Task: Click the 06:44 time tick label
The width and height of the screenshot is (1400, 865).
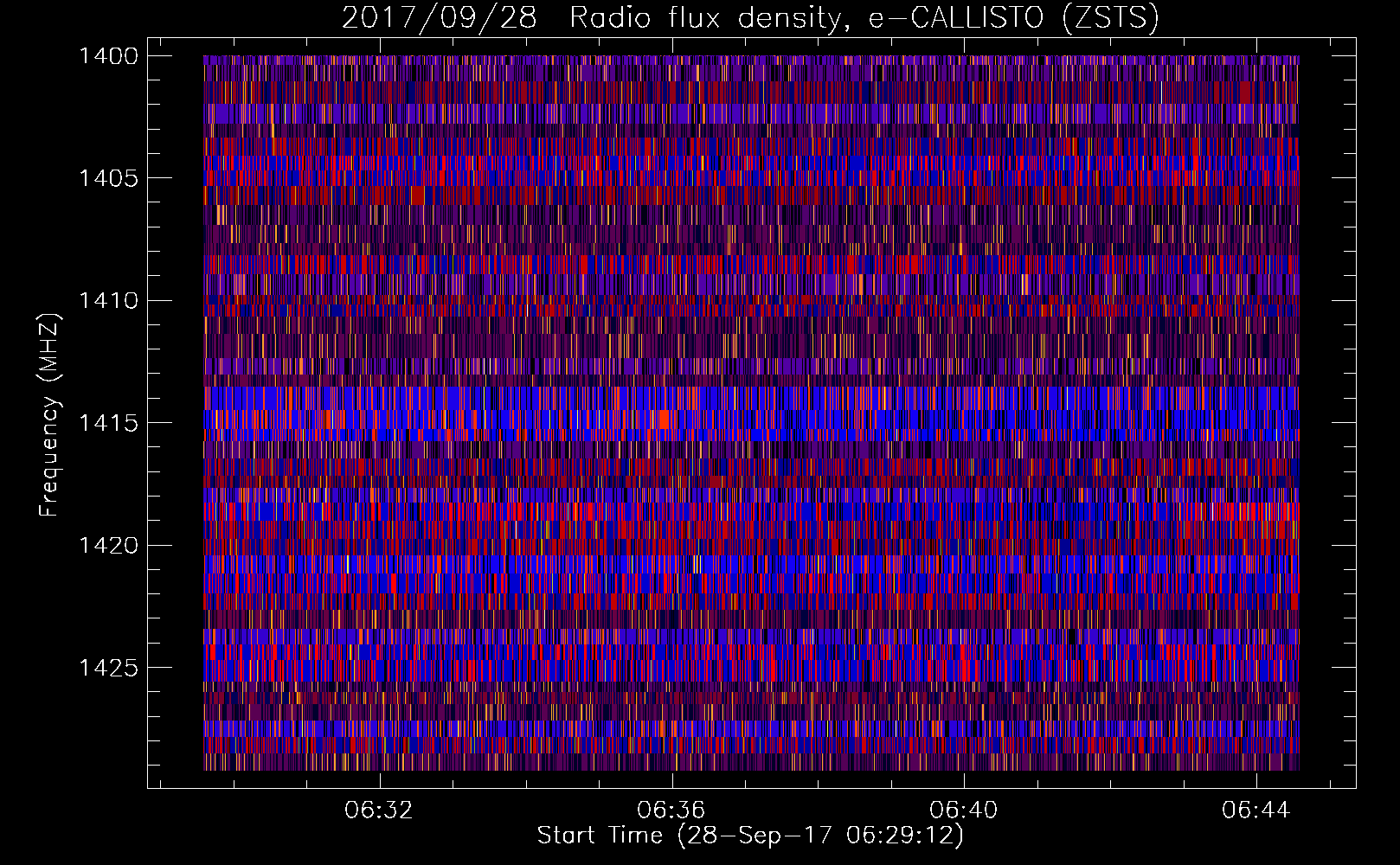Action: [x=1256, y=811]
